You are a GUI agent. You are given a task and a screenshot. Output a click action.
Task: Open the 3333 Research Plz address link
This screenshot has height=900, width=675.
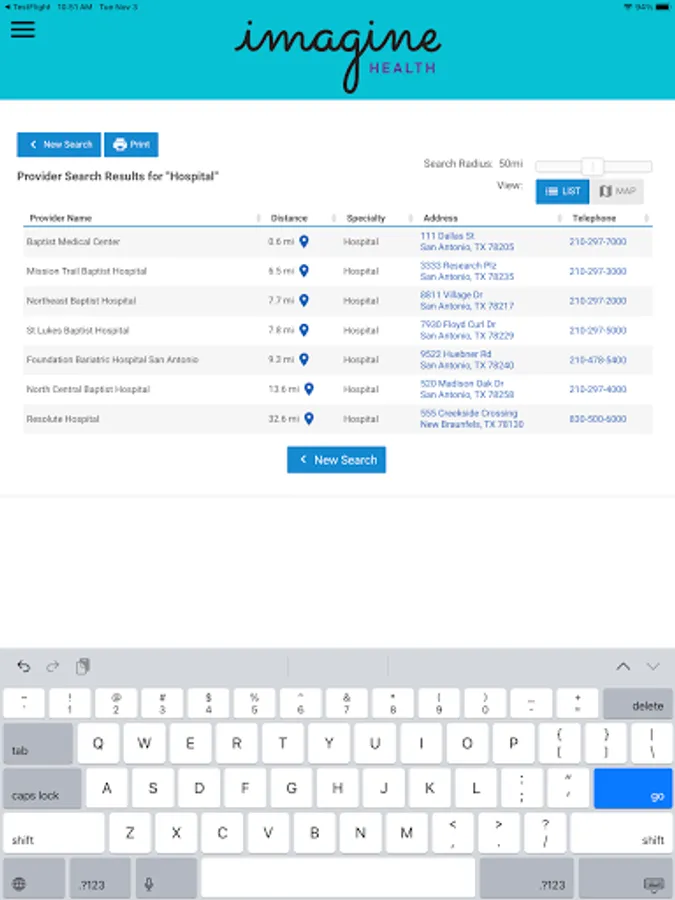467,271
